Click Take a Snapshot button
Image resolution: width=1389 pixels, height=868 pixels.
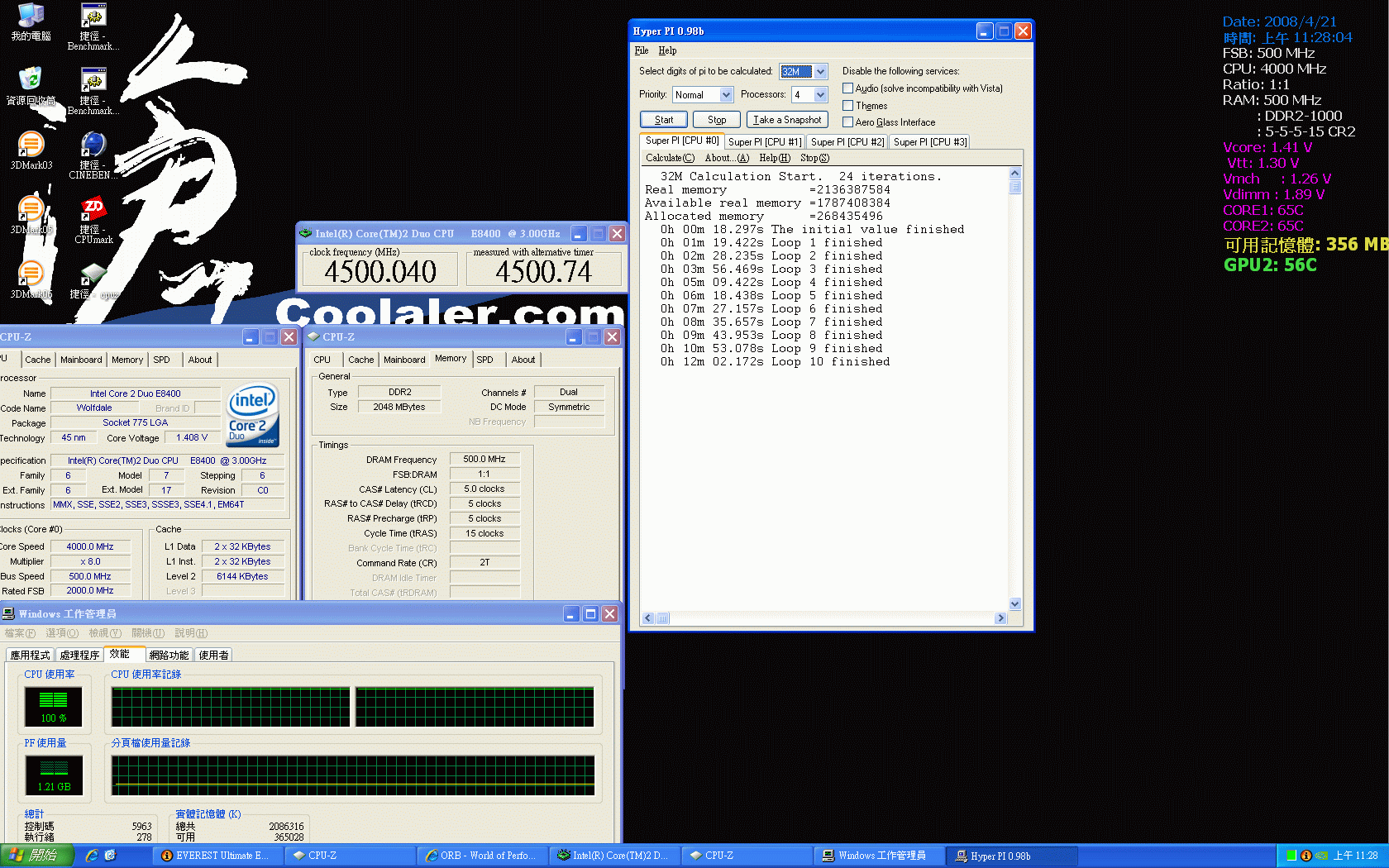tap(787, 120)
